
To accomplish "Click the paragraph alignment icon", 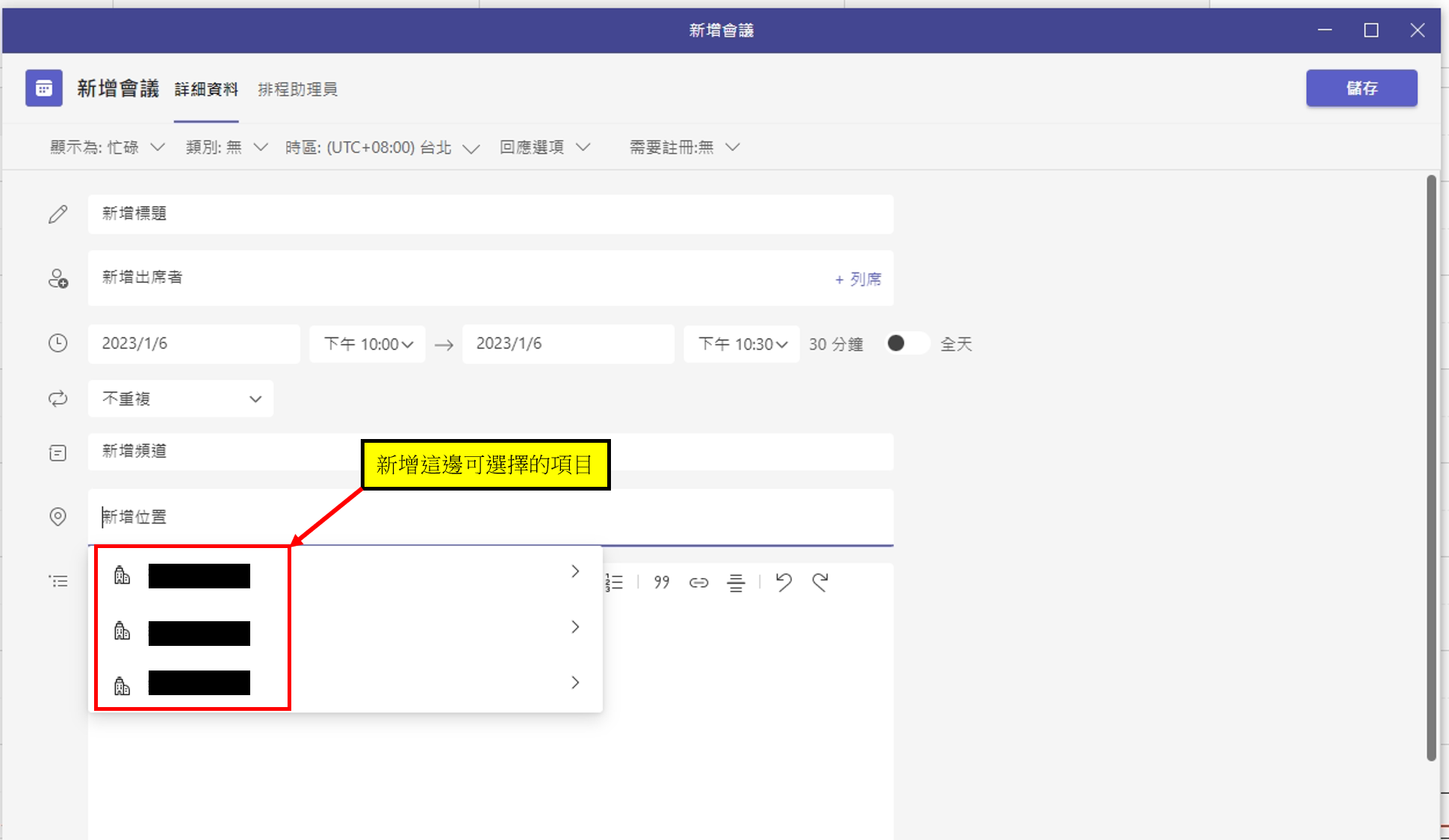I will click(x=736, y=582).
